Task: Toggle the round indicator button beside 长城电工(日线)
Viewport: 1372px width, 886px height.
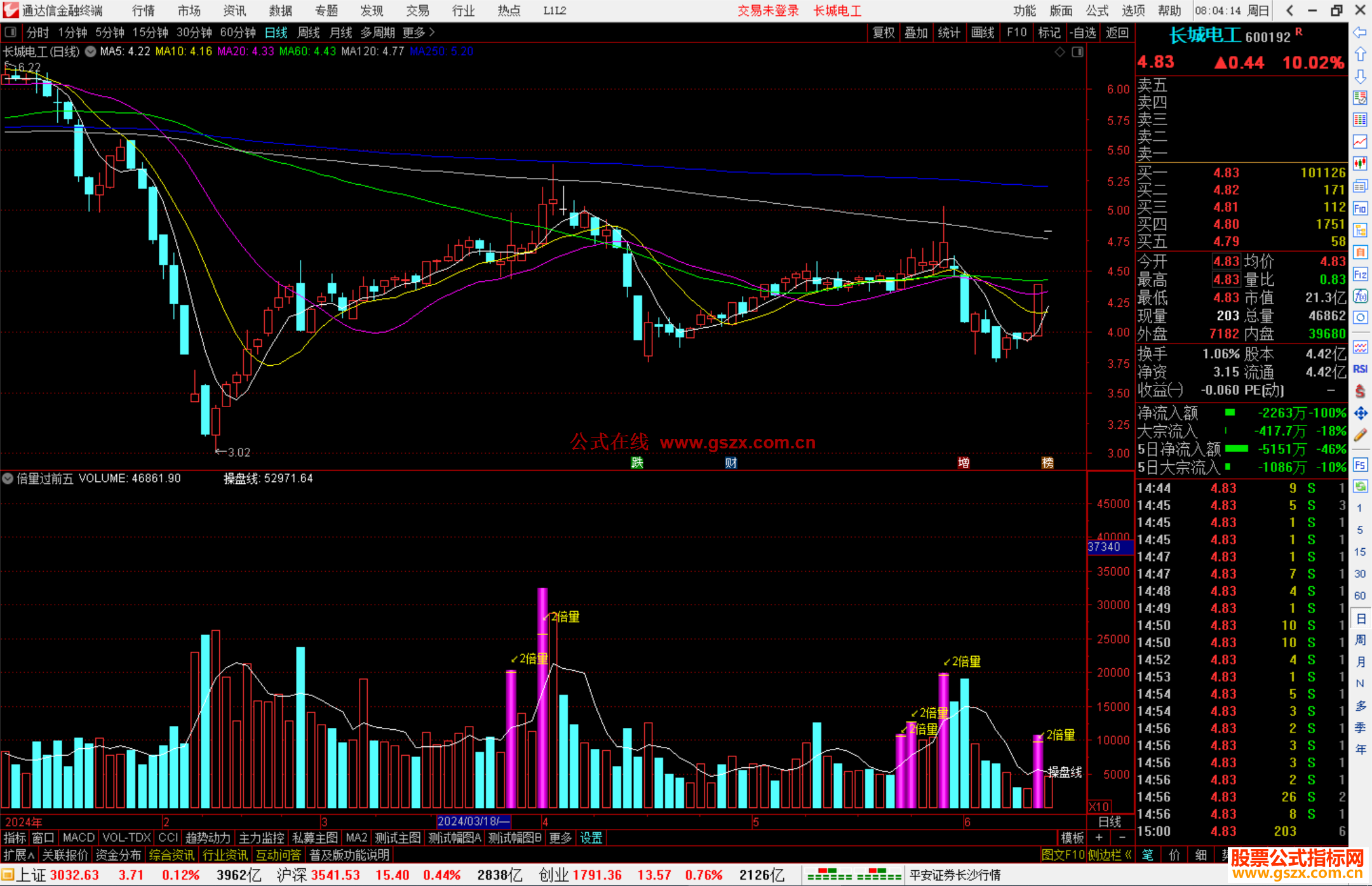Action: click(x=91, y=51)
